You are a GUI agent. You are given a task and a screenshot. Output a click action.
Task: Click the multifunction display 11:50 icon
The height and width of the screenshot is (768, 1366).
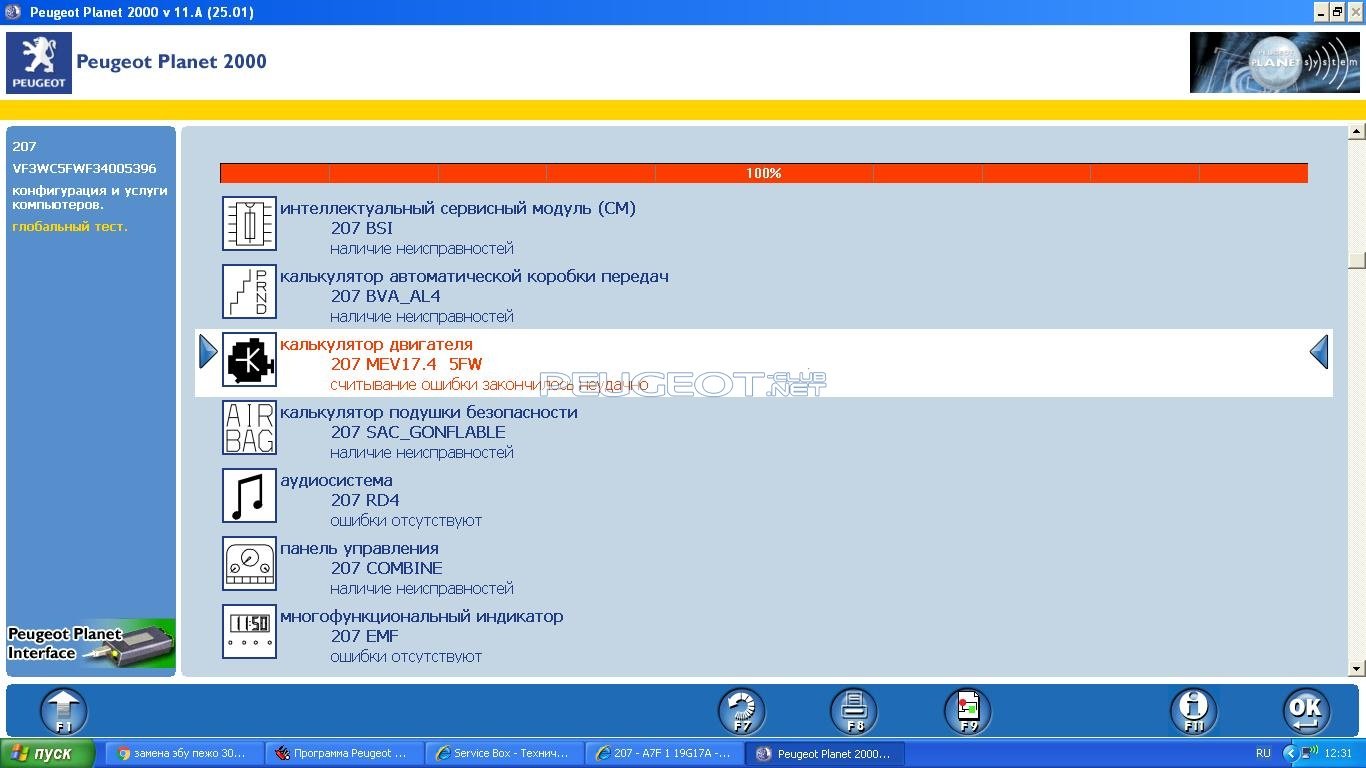tap(249, 632)
